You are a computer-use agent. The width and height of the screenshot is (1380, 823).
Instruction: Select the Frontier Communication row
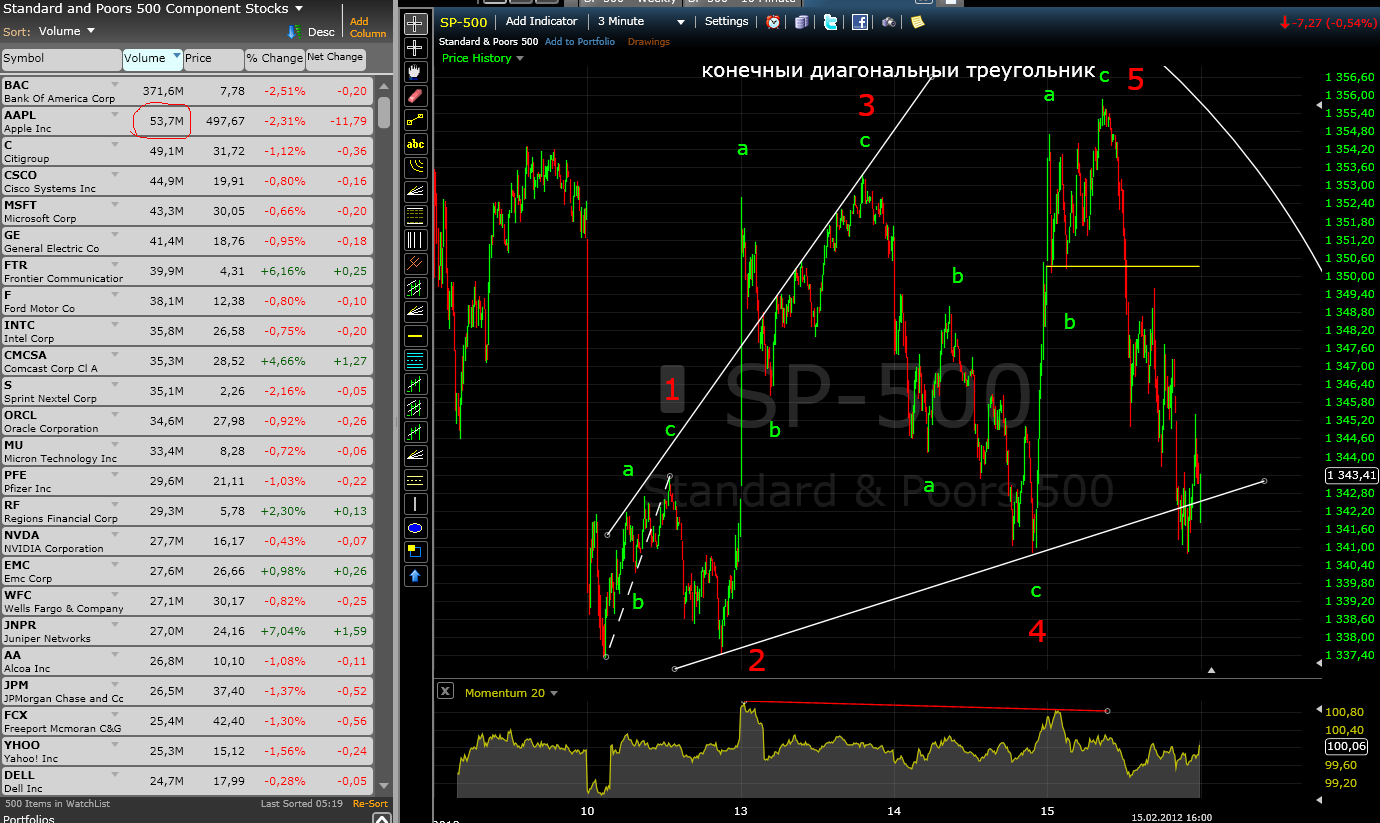point(187,272)
